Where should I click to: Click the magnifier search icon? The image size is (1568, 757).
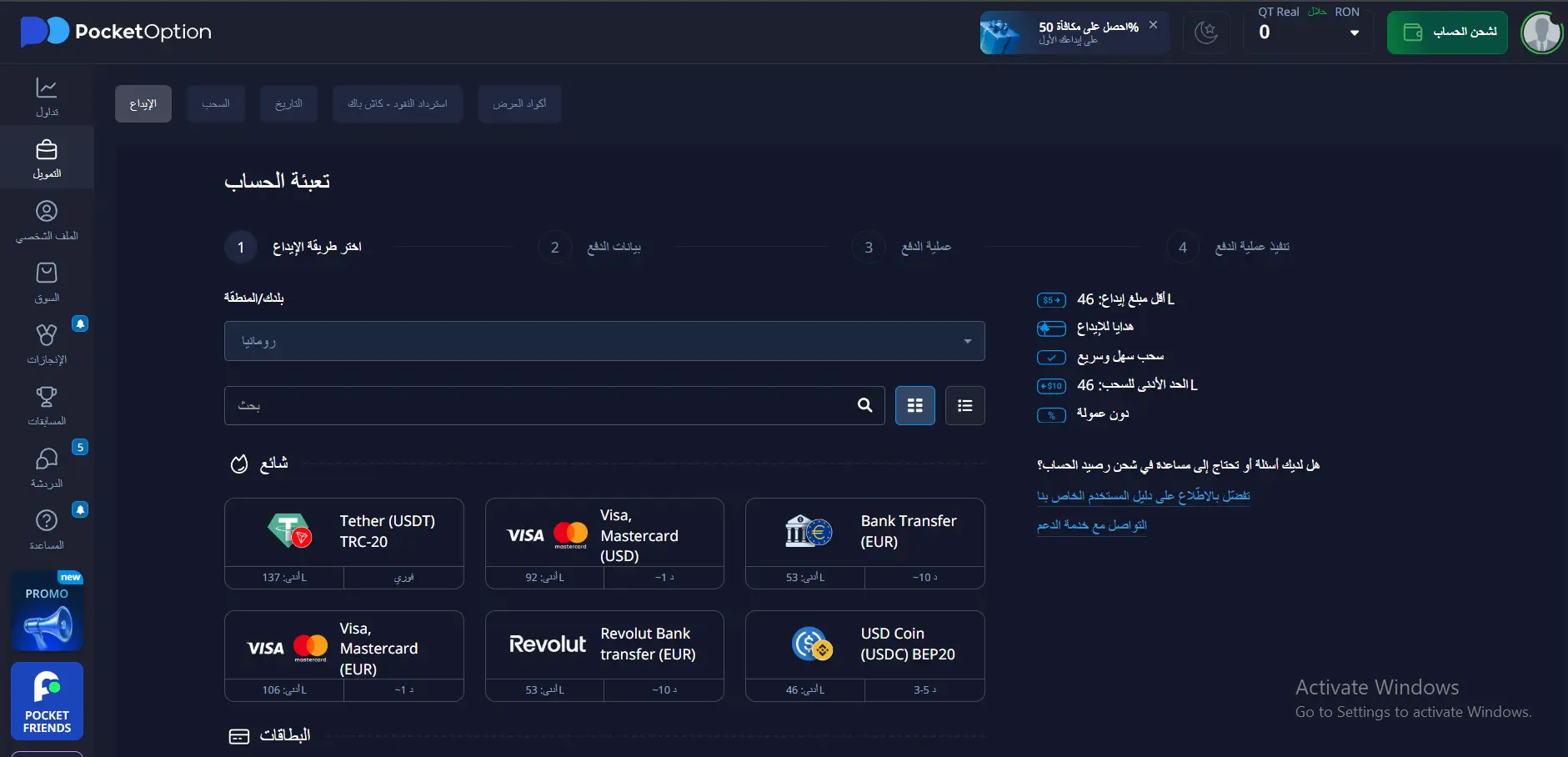click(865, 405)
